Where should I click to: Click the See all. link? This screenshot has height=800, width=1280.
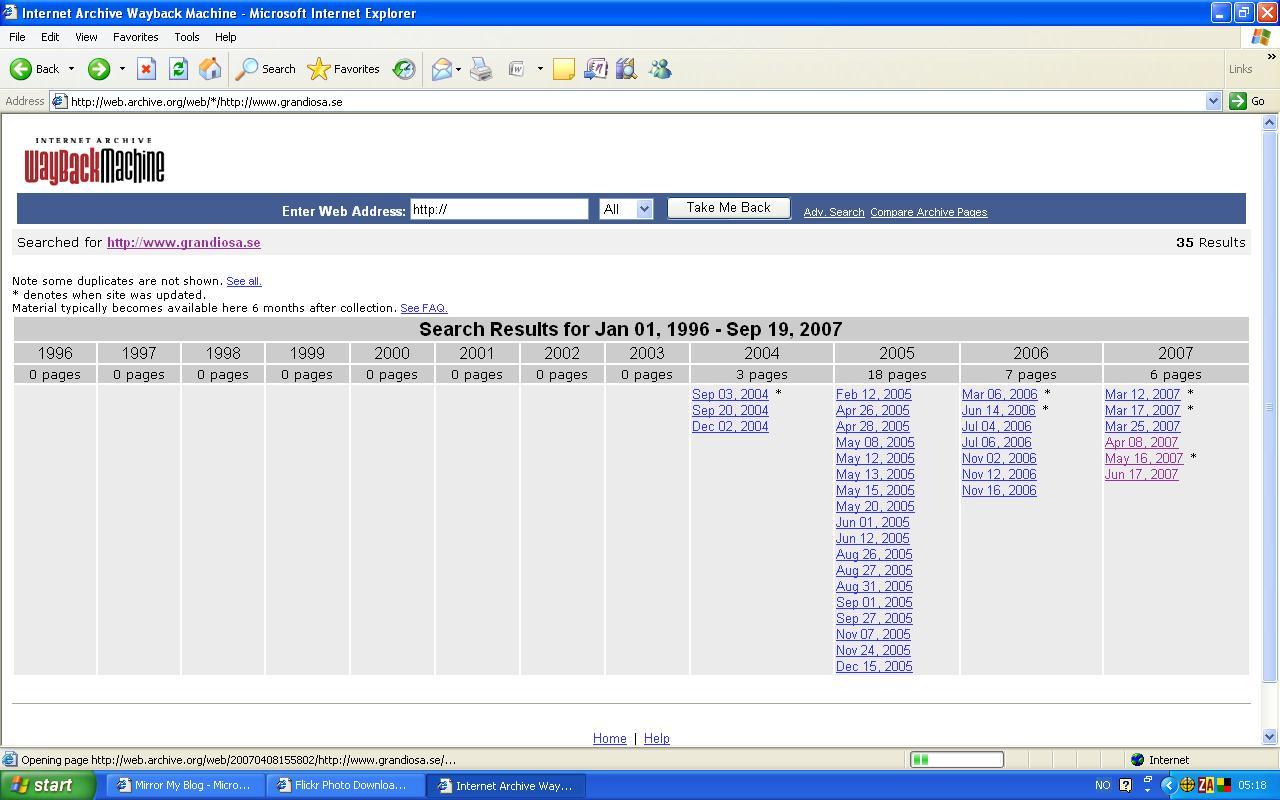(x=244, y=281)
